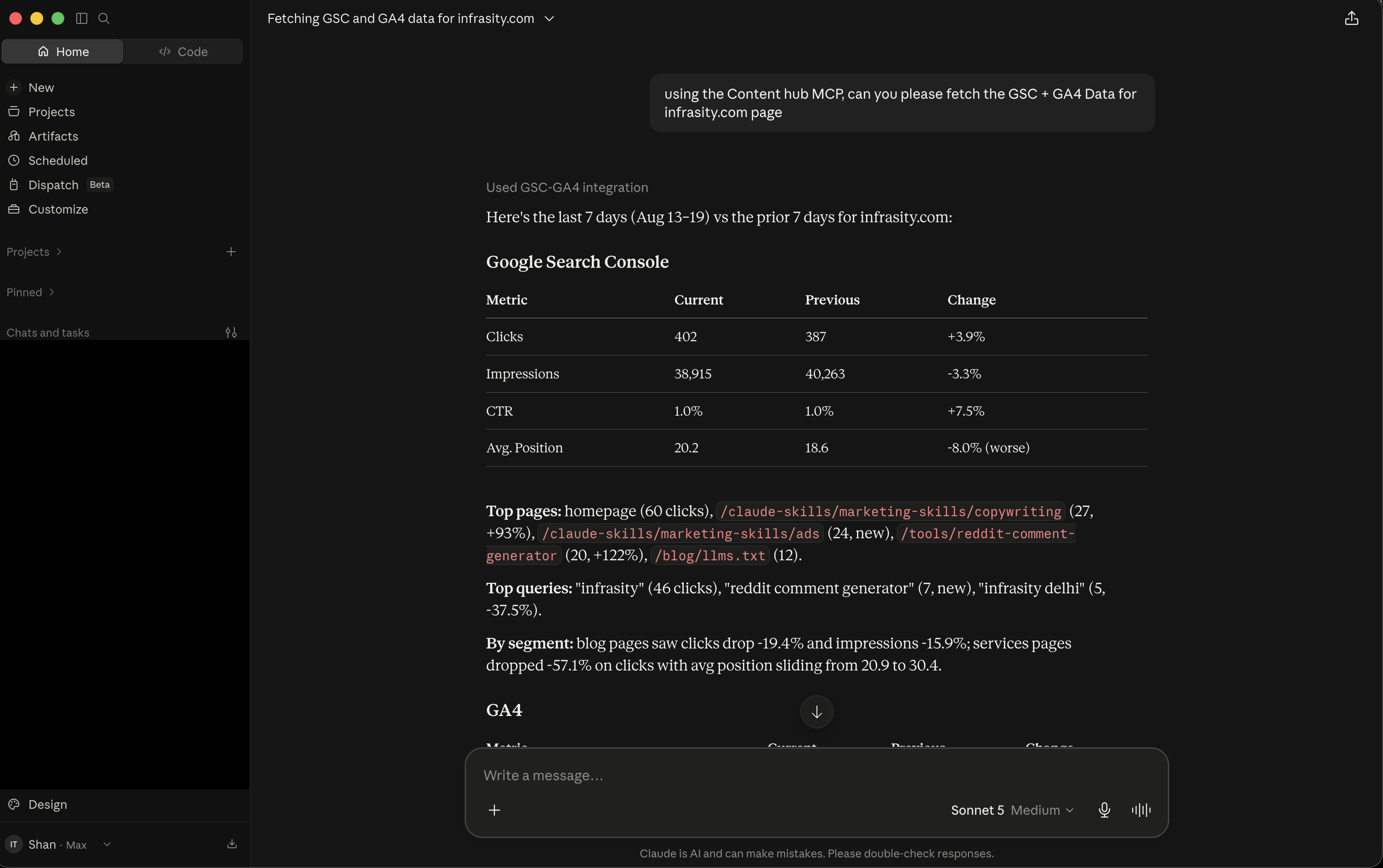Expand the Projects section chevron
This screenshot has width=1383, height=868.
tap(59, 252)
